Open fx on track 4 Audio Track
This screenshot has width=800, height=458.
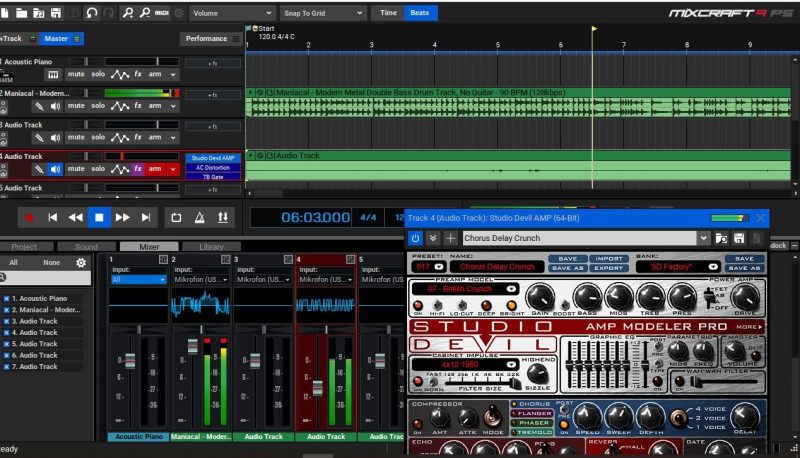click(x=138, y=169)
